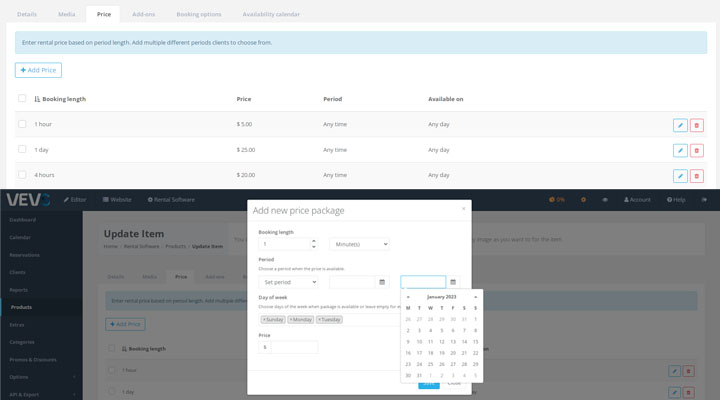Toggle the preview eye icon in the navbar
This screenshot has height=400, width=720.
pos(605,200)
